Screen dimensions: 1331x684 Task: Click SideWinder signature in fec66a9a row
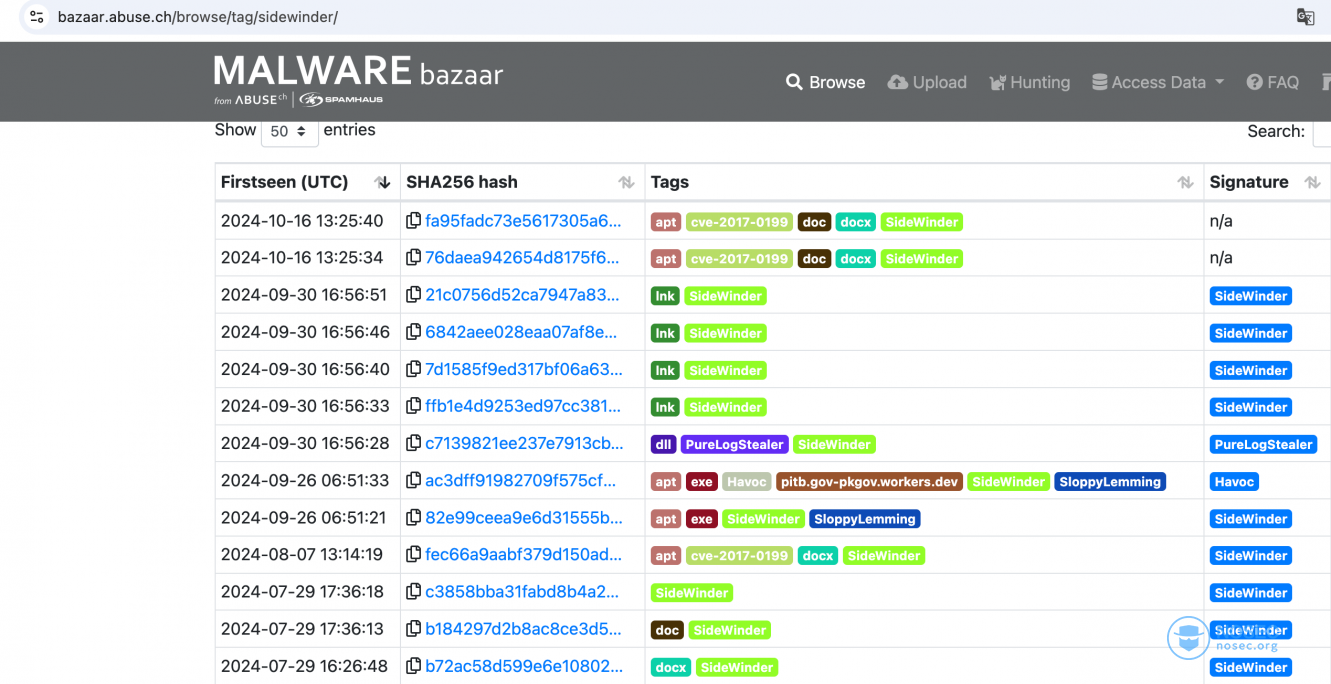point(1251,556)
